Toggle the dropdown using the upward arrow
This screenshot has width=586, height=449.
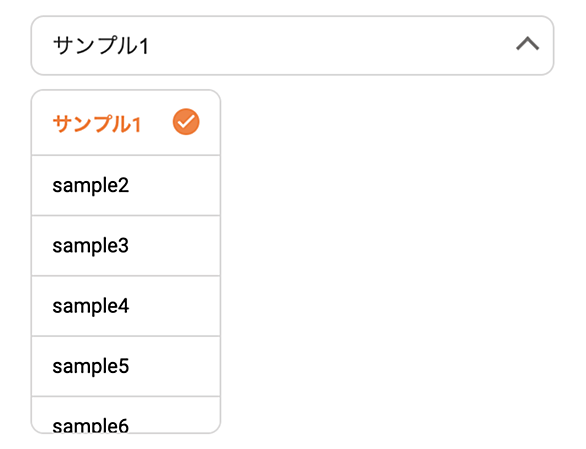click(527, 44)
